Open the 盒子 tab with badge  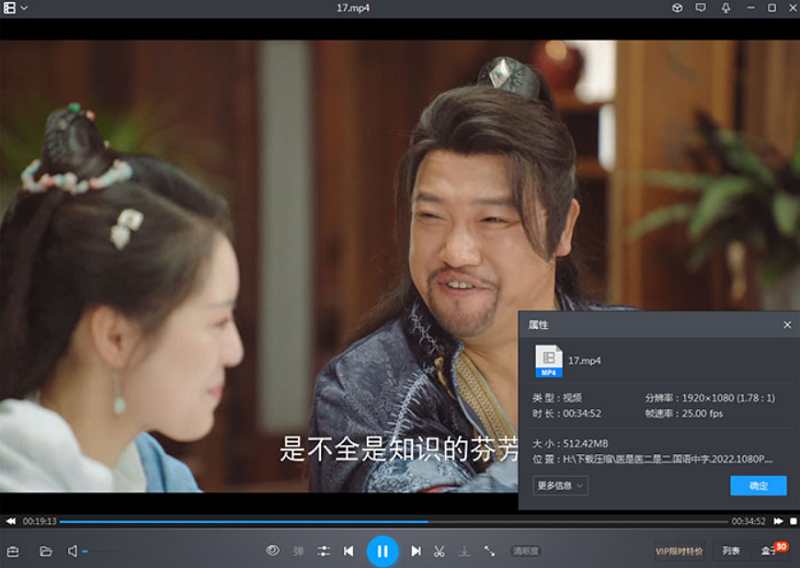(768, 551)
